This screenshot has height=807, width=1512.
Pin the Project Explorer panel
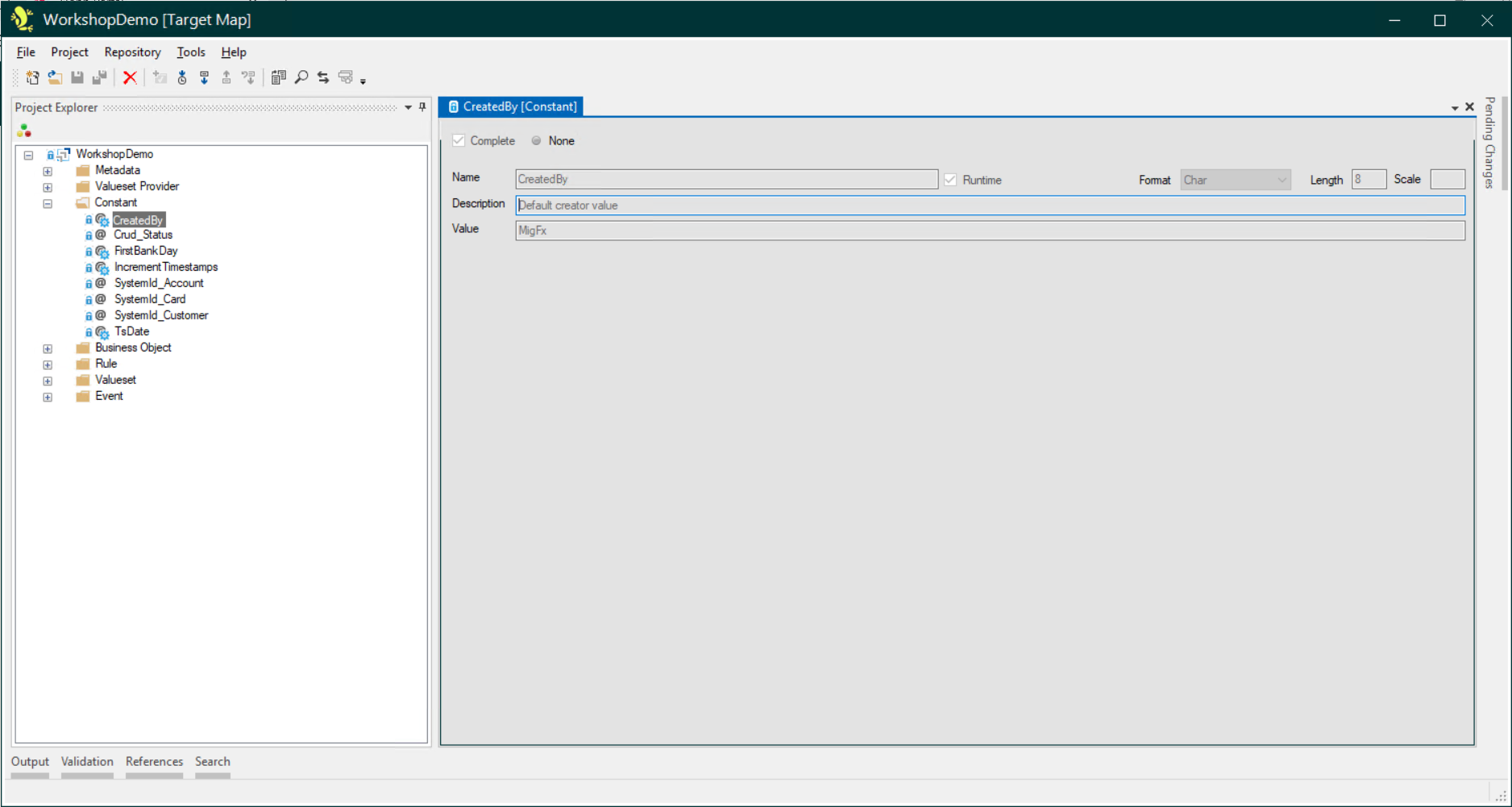pyautogui.click(x=422, y=107)
